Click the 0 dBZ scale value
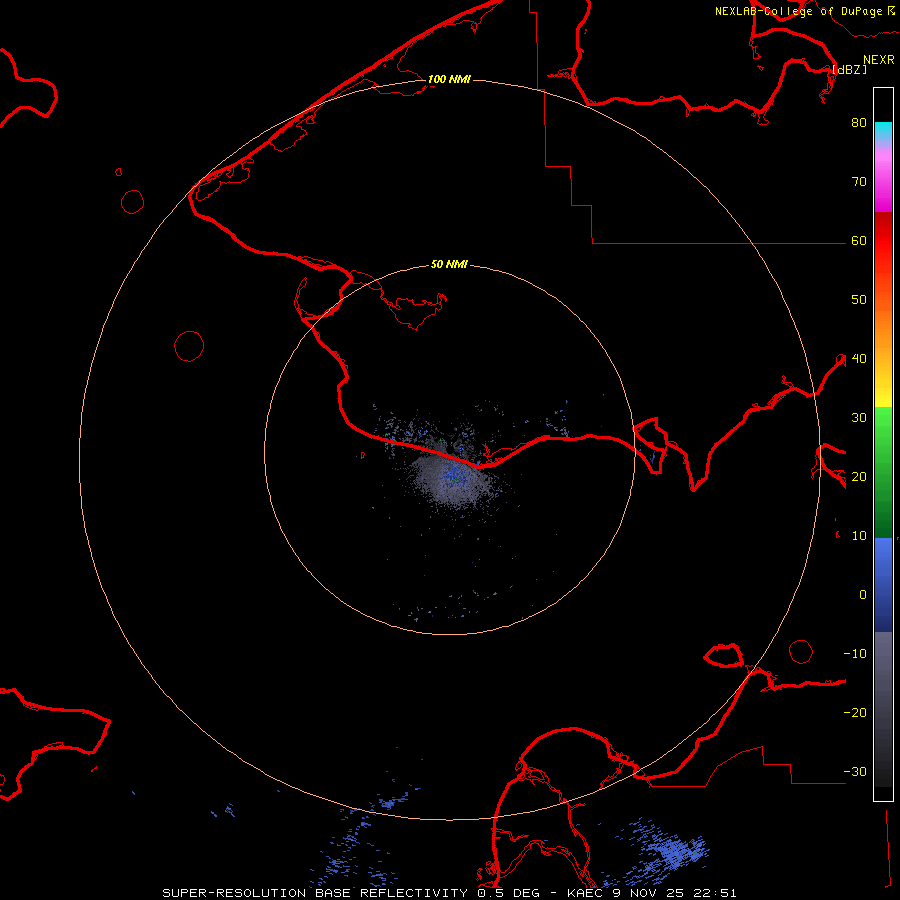900x900 pixels. (863, 595)
